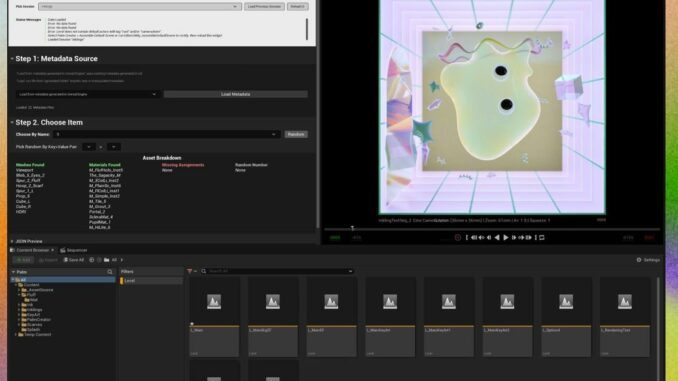The width and height of the screenshot is (678, 381).
Task: Select the Scenes folder
Action: click(x=32, y=325)
